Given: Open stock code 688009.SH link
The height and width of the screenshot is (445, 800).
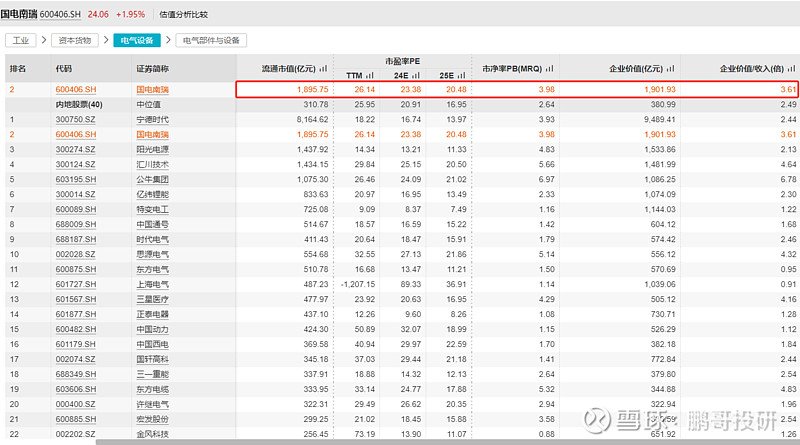Looking at the screenshot, I should (76, 225).
